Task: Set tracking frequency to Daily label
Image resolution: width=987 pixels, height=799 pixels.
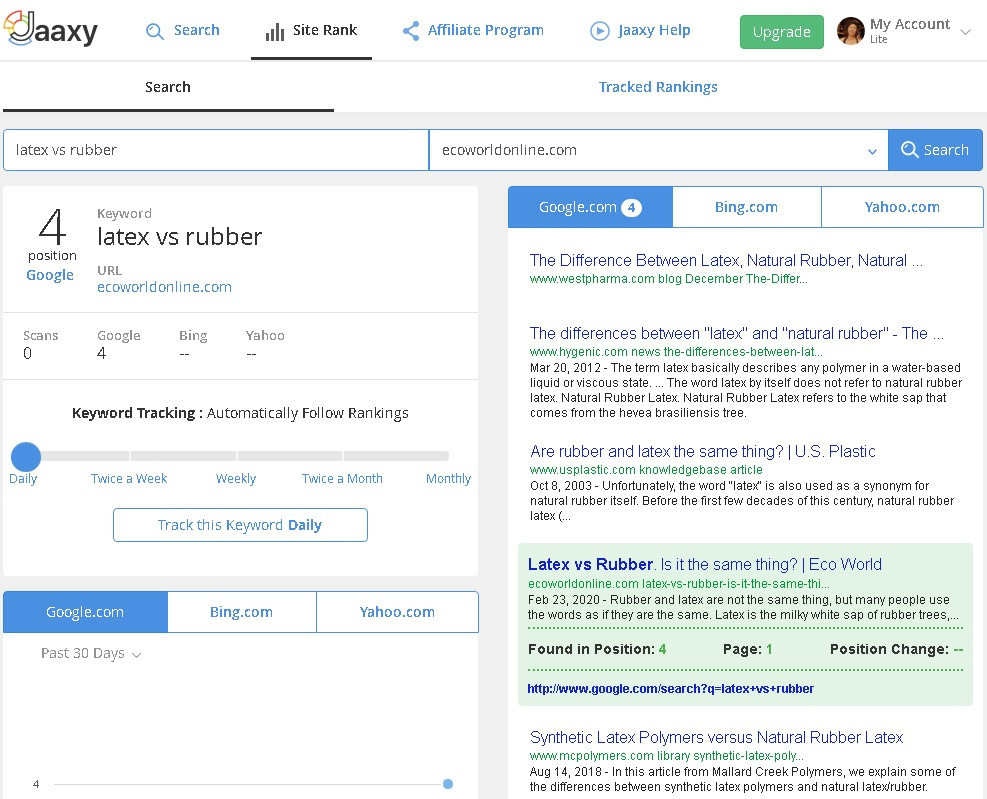Action: coord(23,479)
